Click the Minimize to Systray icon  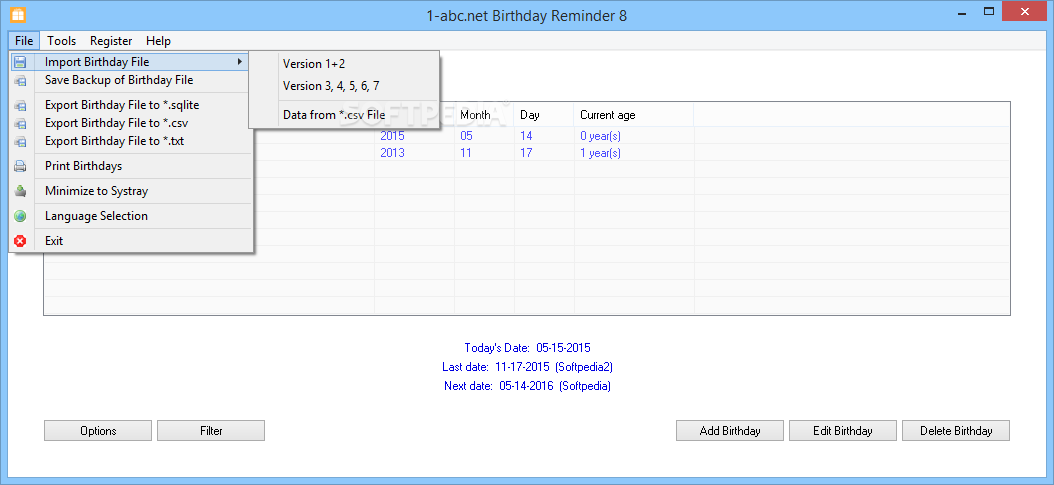pyautogui.click(x=20, y=191)
